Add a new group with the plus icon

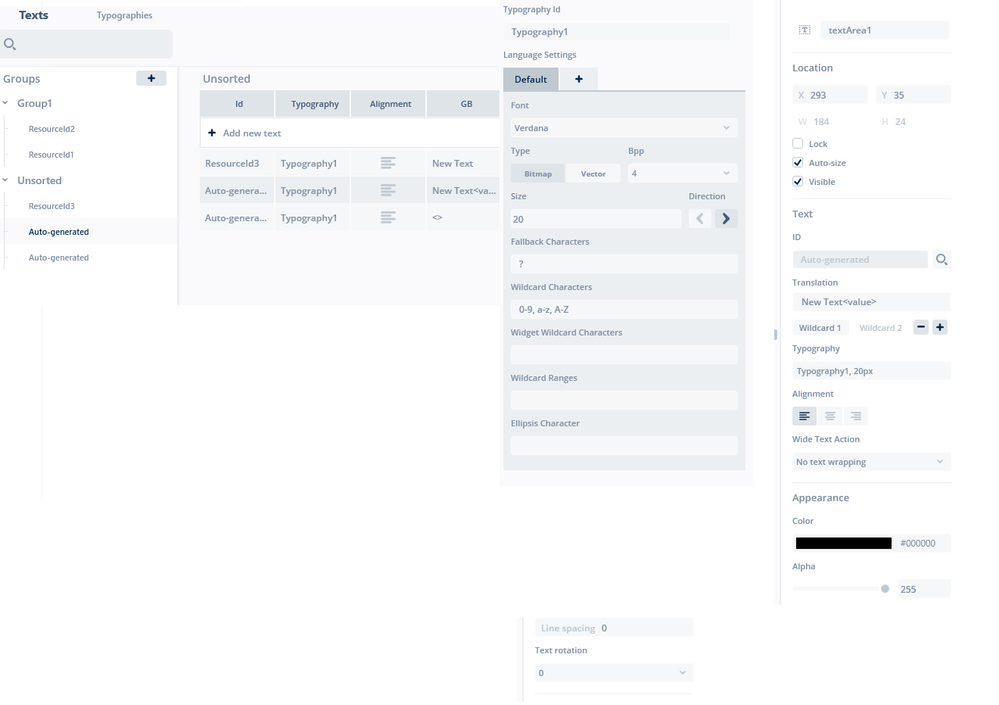tap(151, 78)
